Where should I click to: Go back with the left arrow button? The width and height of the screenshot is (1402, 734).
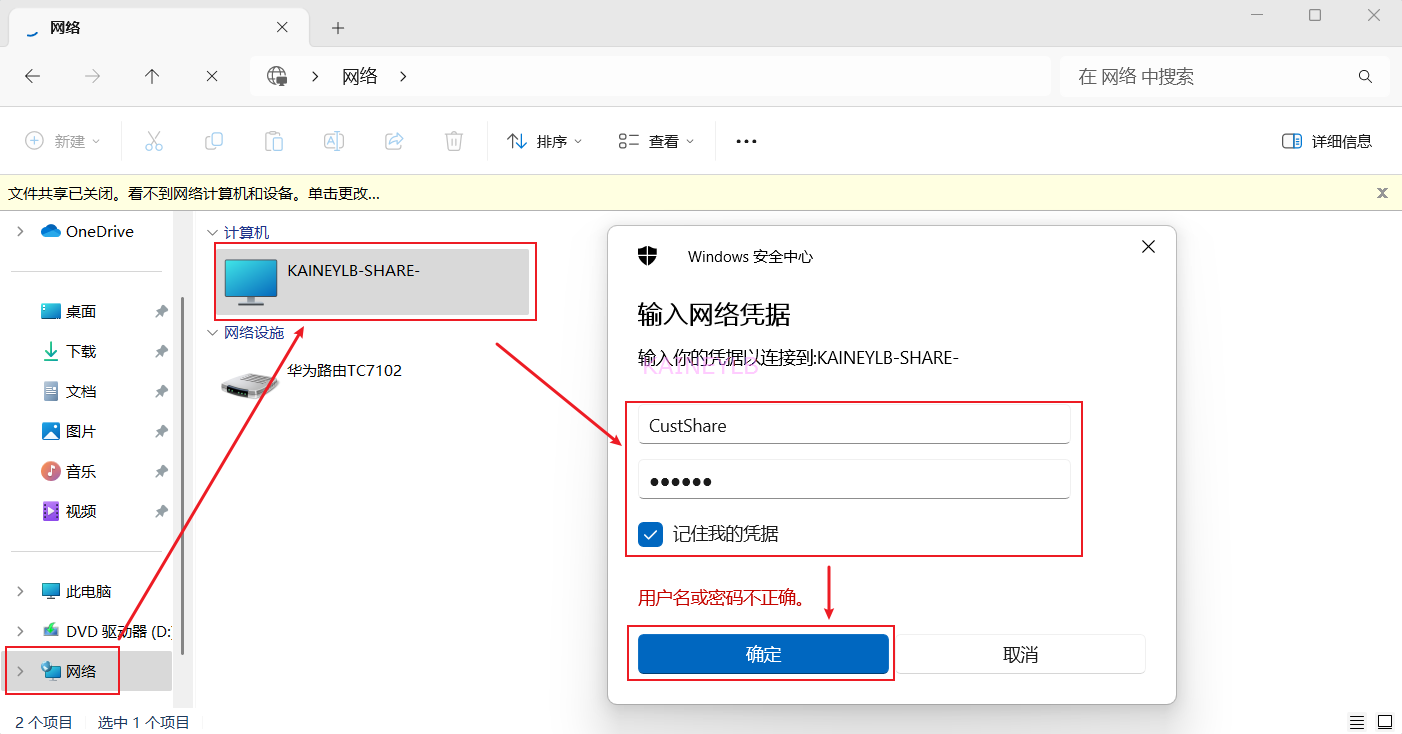click(x=32, y=76)
